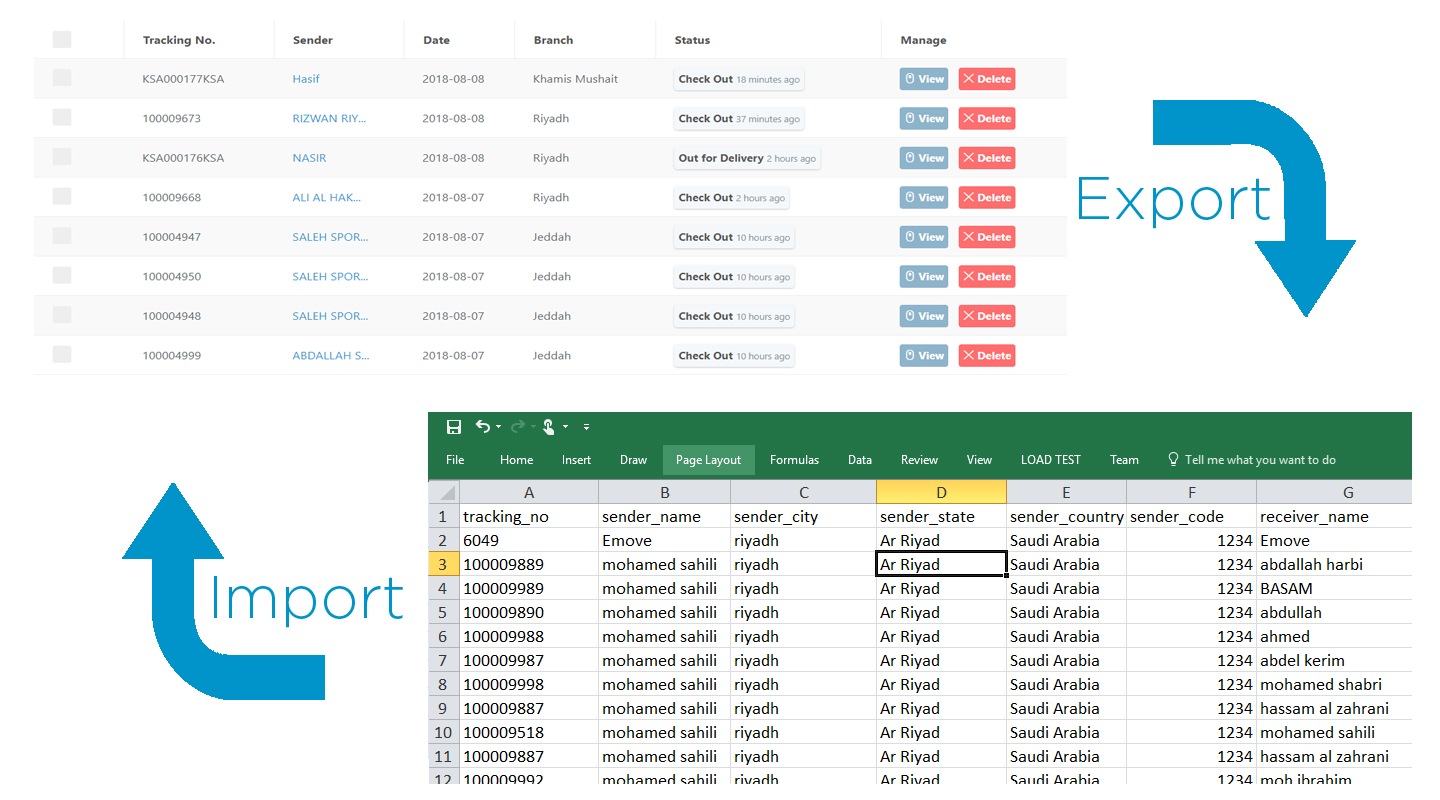Select column D header in the spreadsheet
1440x800 pixels.
point(941,492)
